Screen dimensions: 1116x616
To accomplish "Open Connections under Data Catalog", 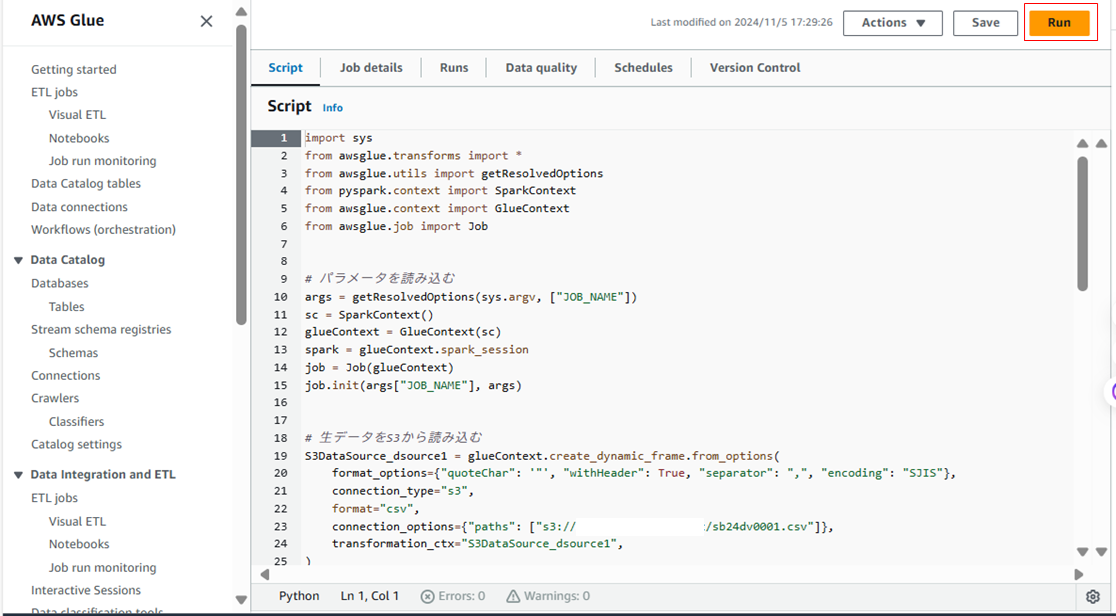I will [x=65, y=375].
